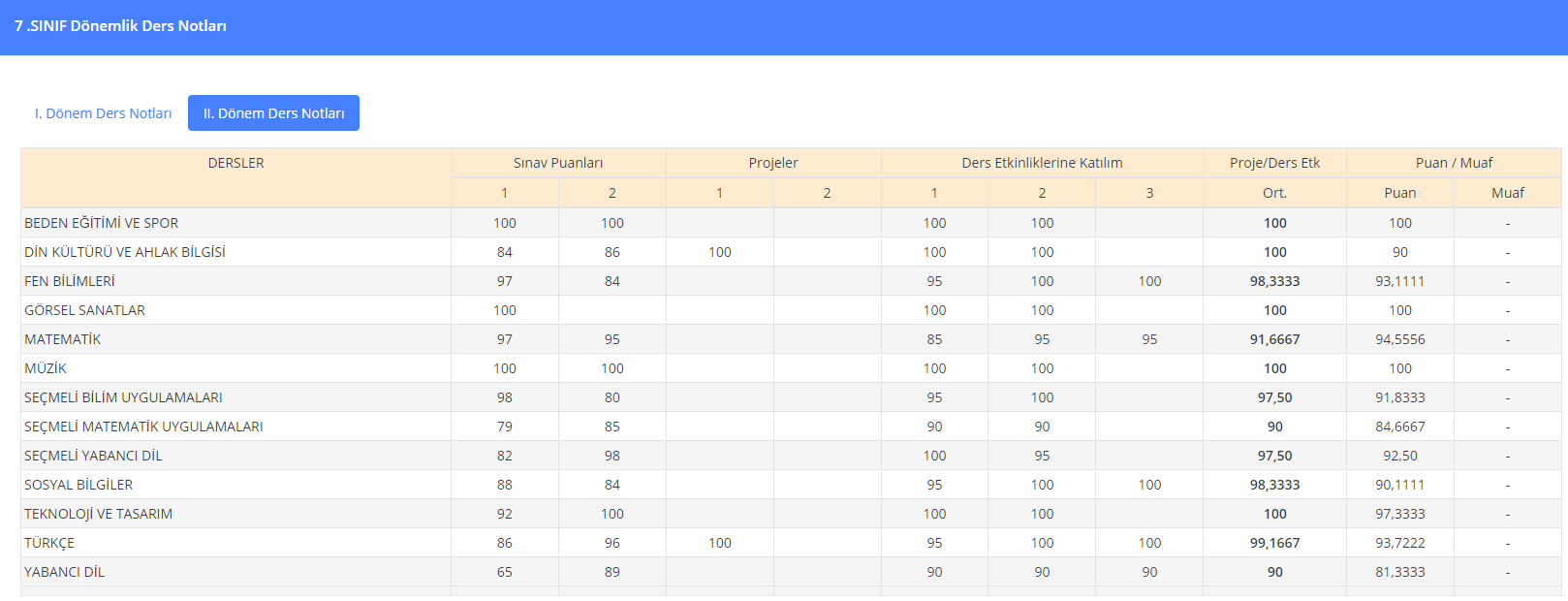Image resolution: width=1568 pixels, height=601 pixels.
Task: Click the Puan subheader
Action: [x=1400, y=193]
